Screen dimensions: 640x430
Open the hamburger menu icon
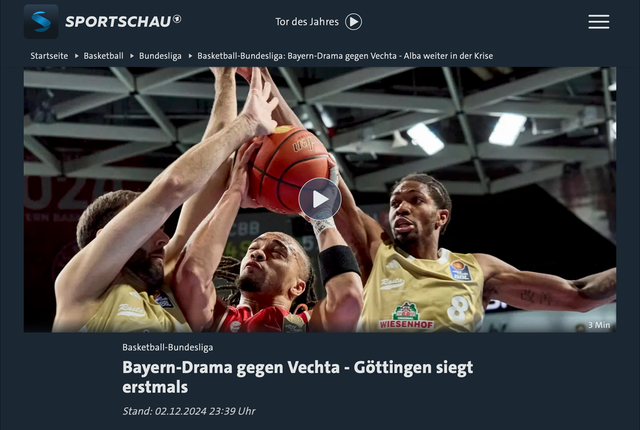[599, 22]
